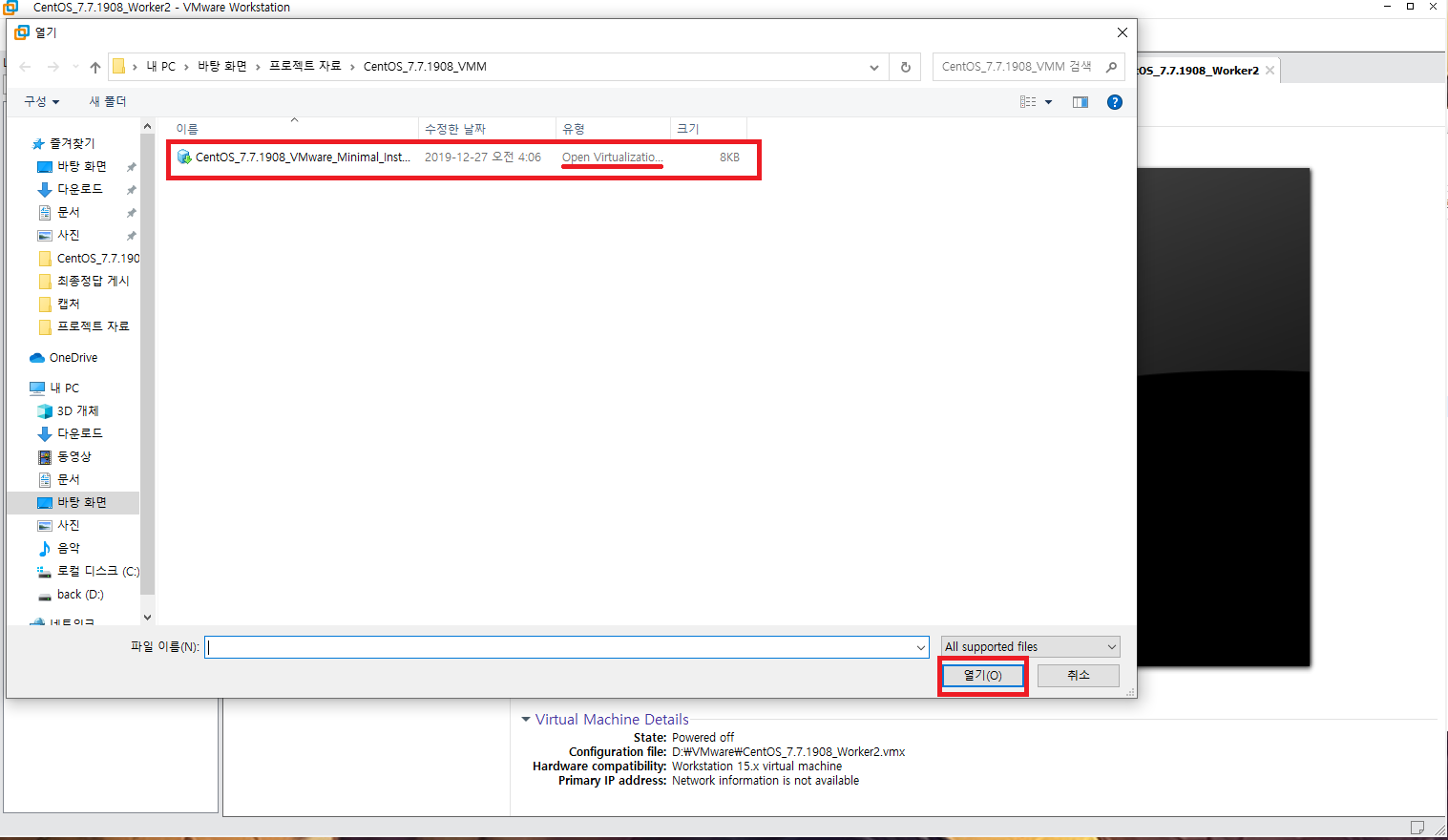This screenshot has width=1448, height=840.
Task: Click the VMware status bar message icon
Action: [x=1417, y=827]
